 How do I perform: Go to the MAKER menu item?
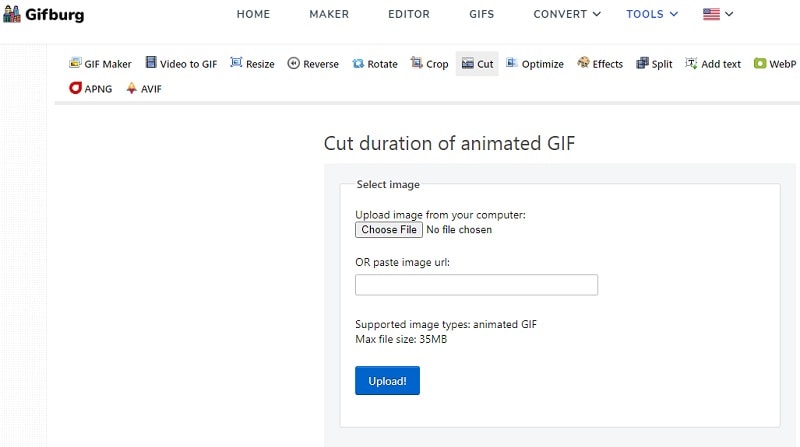click(329, 14)
